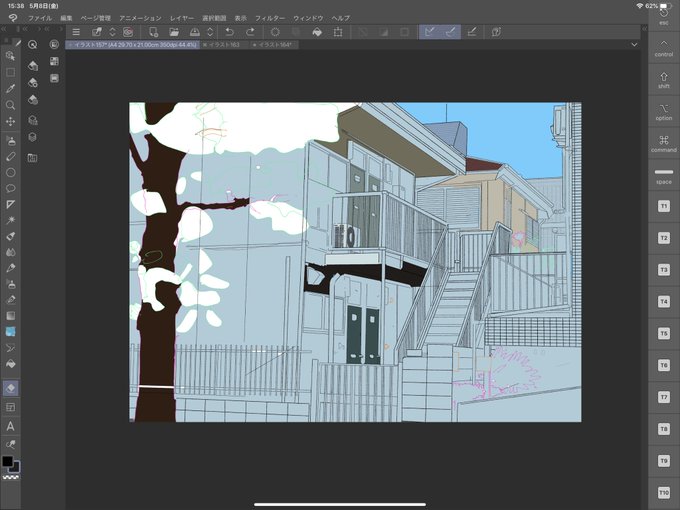Toggle snap to grid
The width and height of the screenshot is (680, 510).
click(x=472, y=32)
